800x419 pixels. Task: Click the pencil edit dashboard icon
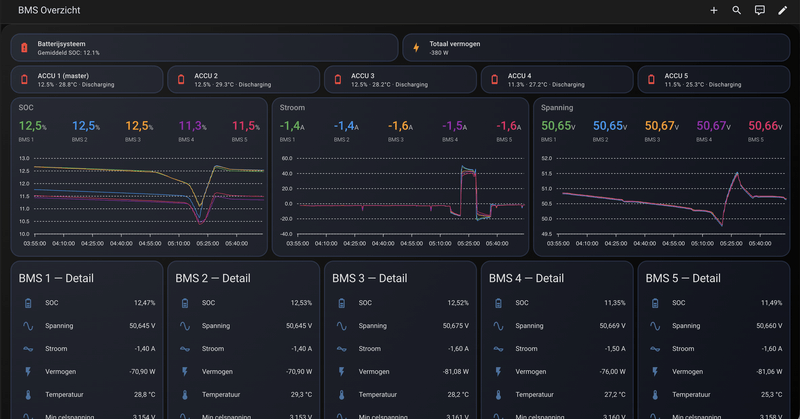coord(782,10)
